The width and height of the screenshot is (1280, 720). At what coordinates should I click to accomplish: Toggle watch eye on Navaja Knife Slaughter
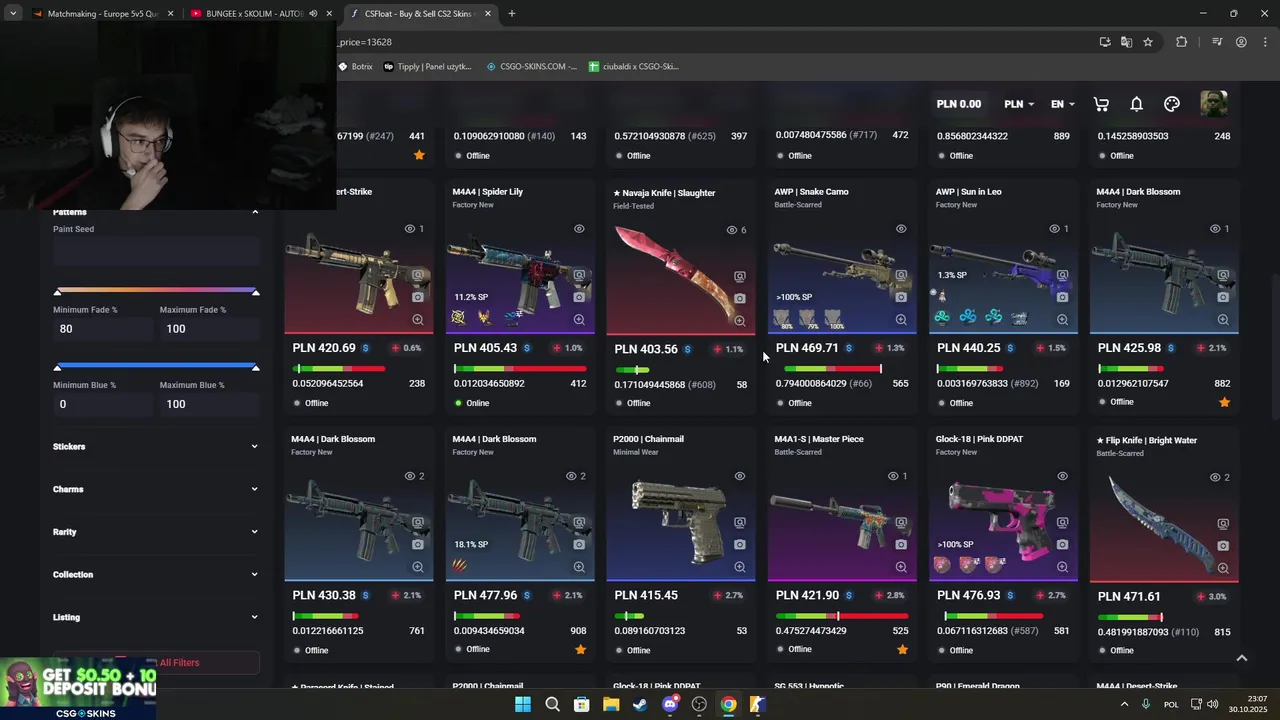pyautogui.click(x=732, y=230)
